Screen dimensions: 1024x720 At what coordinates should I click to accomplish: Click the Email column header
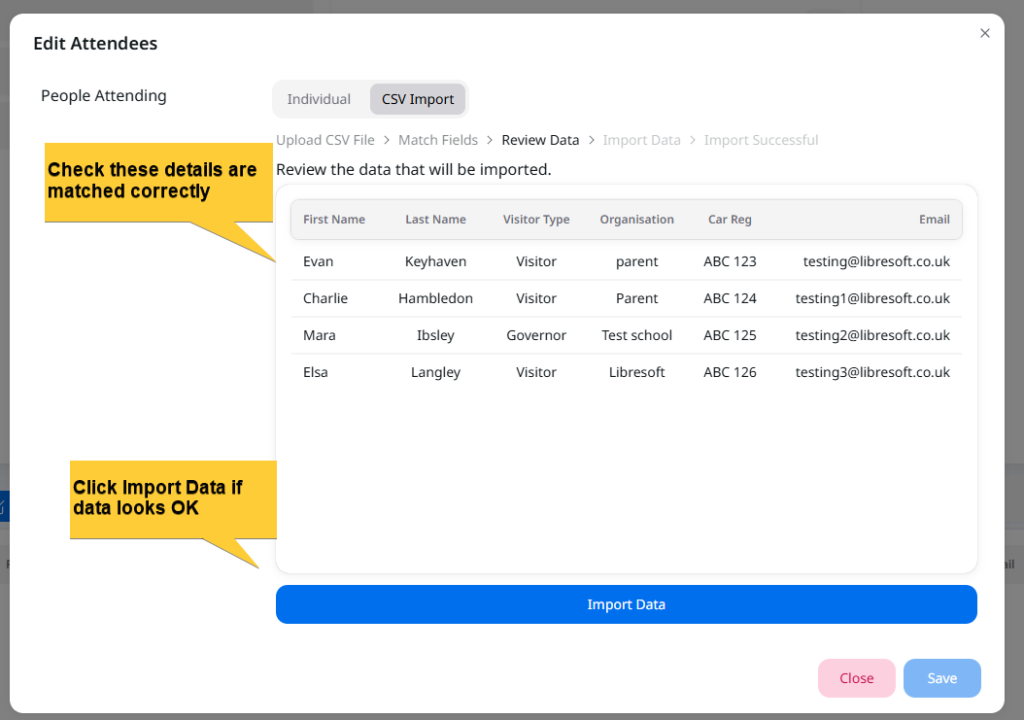point(934,219)
